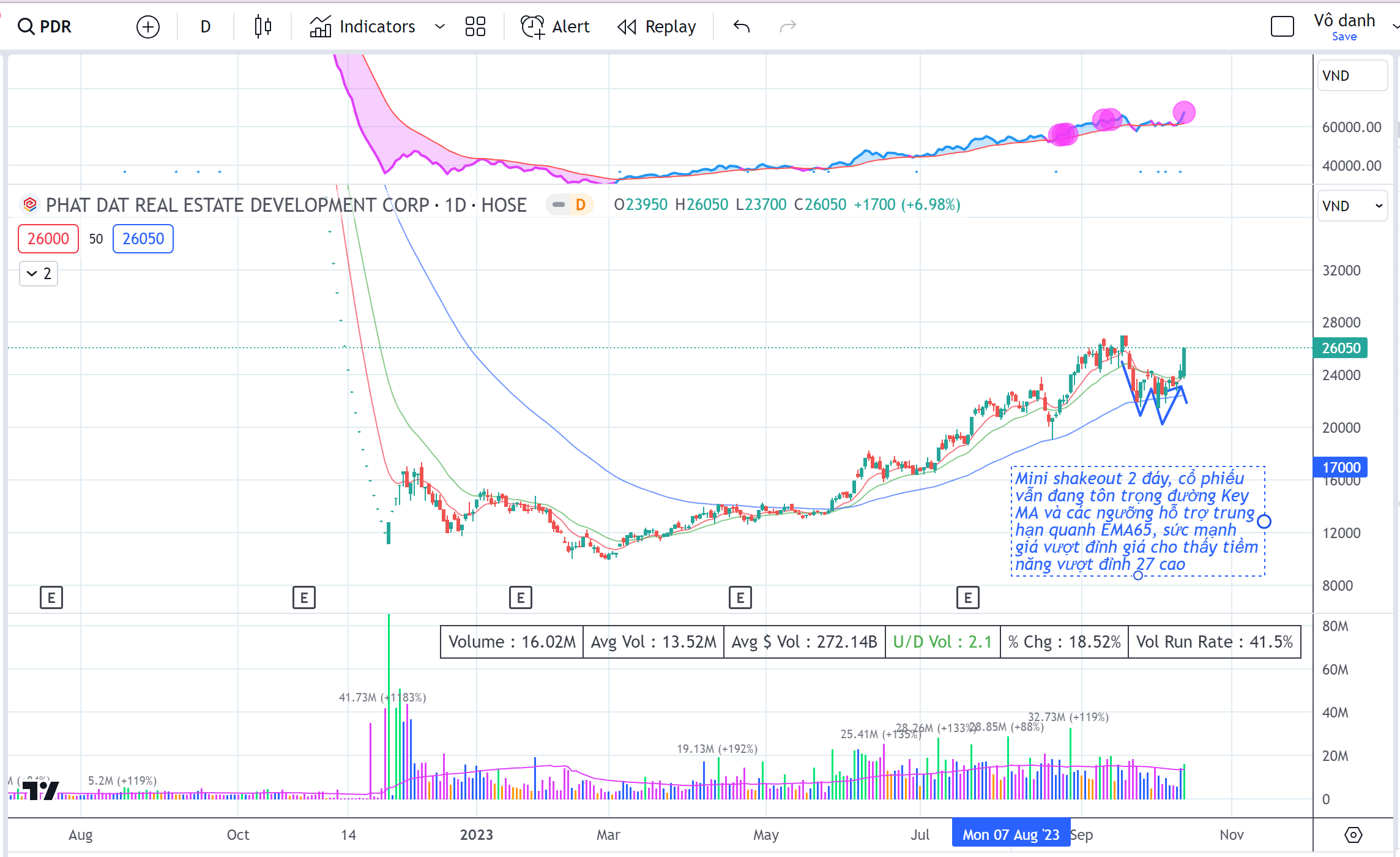The height and width of the screenshot is (857, 1400).
Task: Click the current price label 26050
Action: [1340, 348]
